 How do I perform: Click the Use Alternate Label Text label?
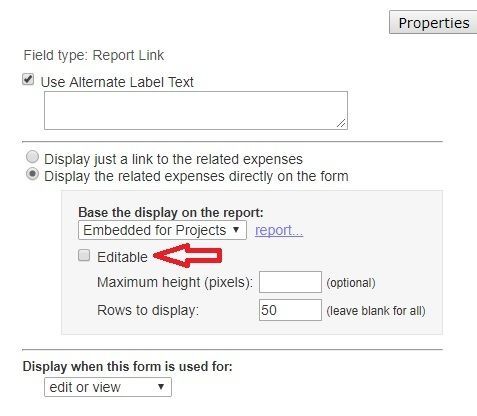point(117,82)
